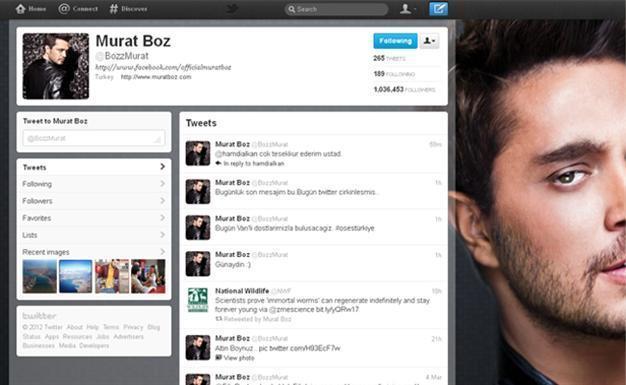626x385 pixels.
Task: Click the 189 Following count
Action: coord(394,74)
